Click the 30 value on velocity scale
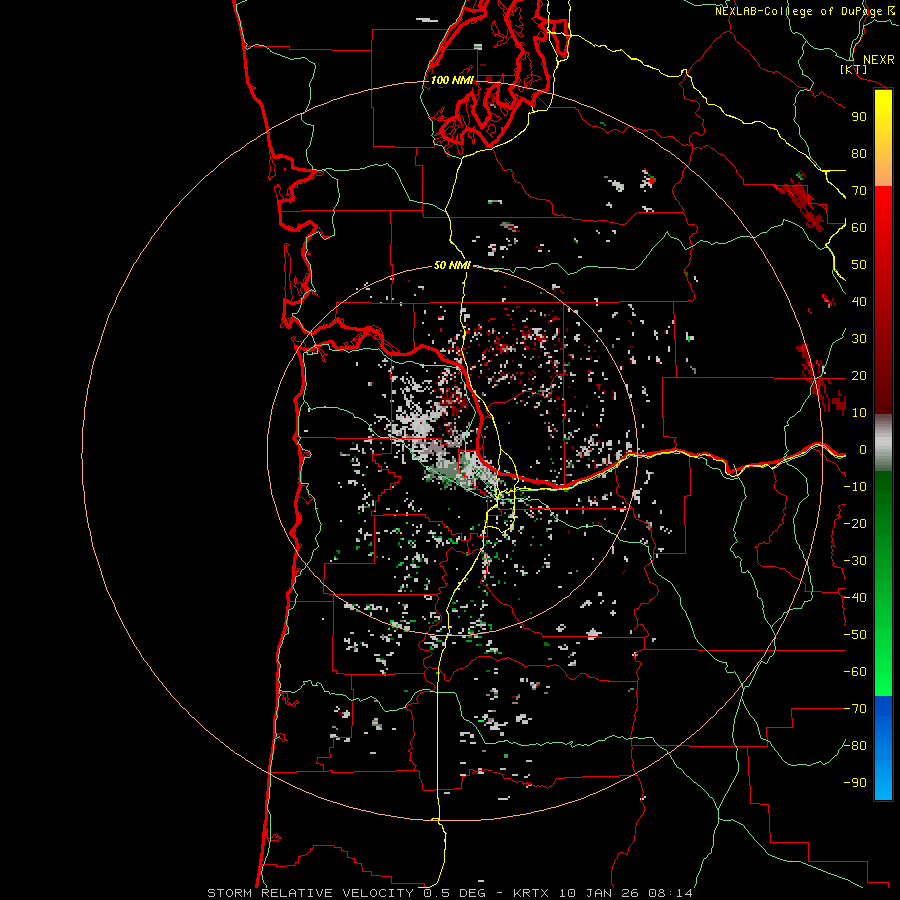This screenshot has width=900, height=900. tap(859, 339)
